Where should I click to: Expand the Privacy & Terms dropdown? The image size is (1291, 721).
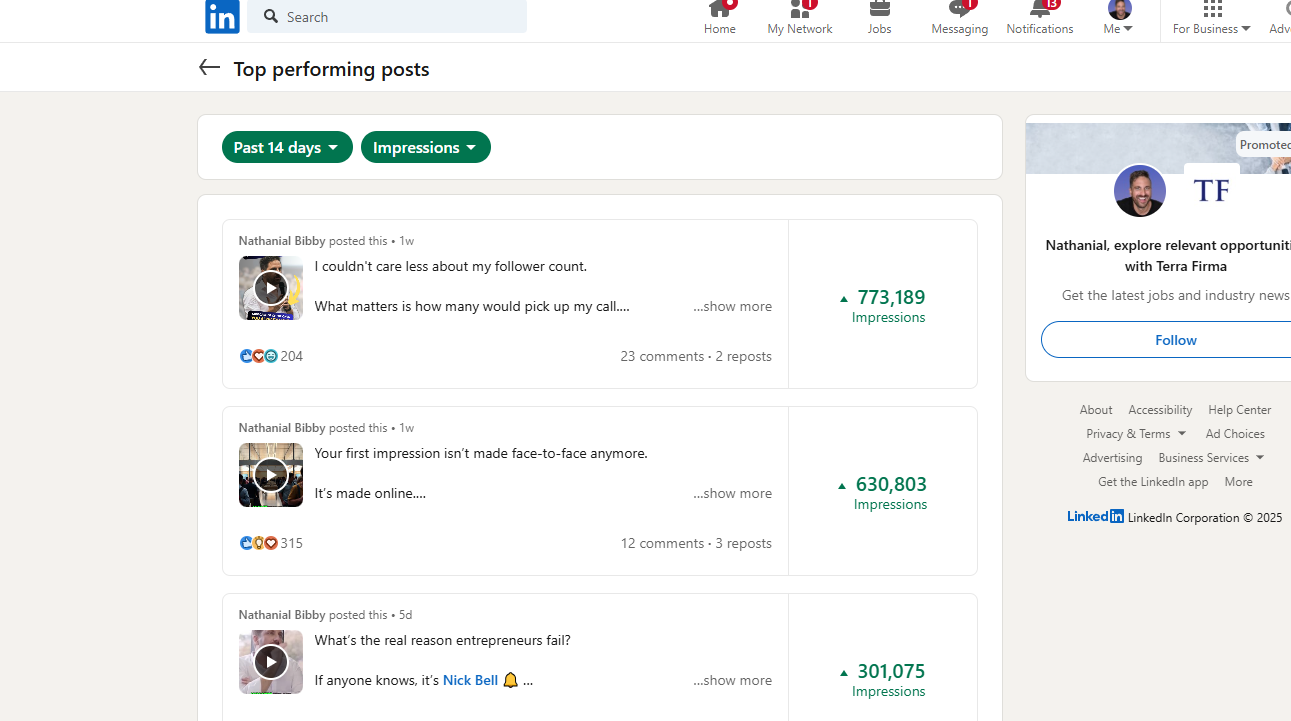coord(1136,434)
